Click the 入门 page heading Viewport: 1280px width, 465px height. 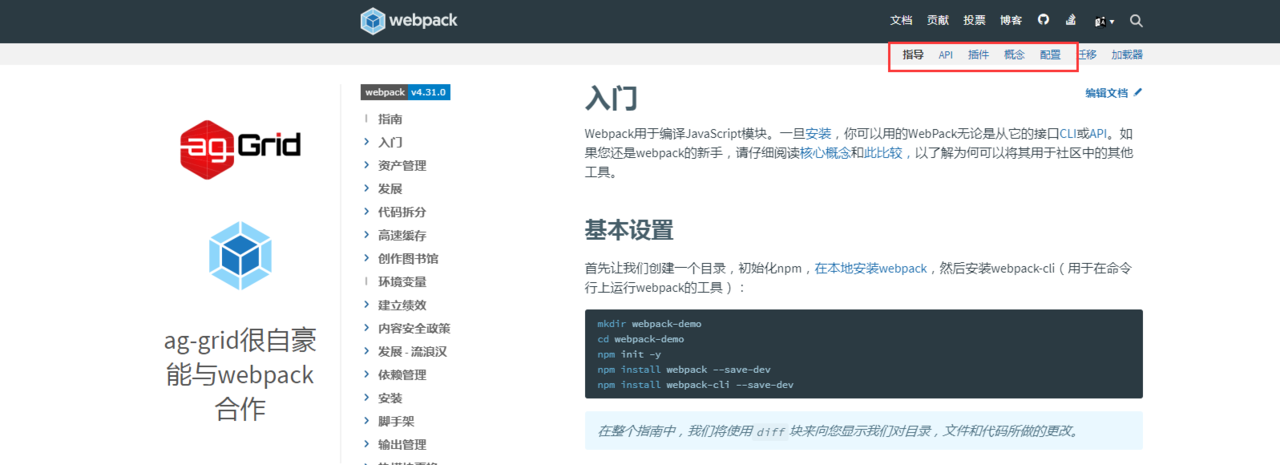[x=611, y=99]
